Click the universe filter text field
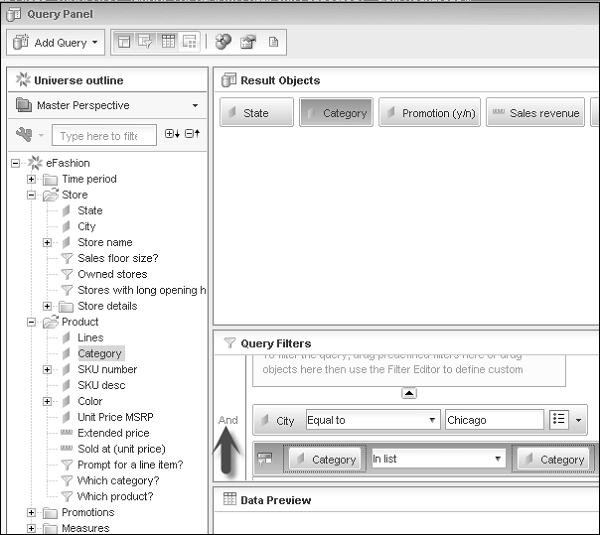Screen dimensions: 600x535 coord(104,135)
